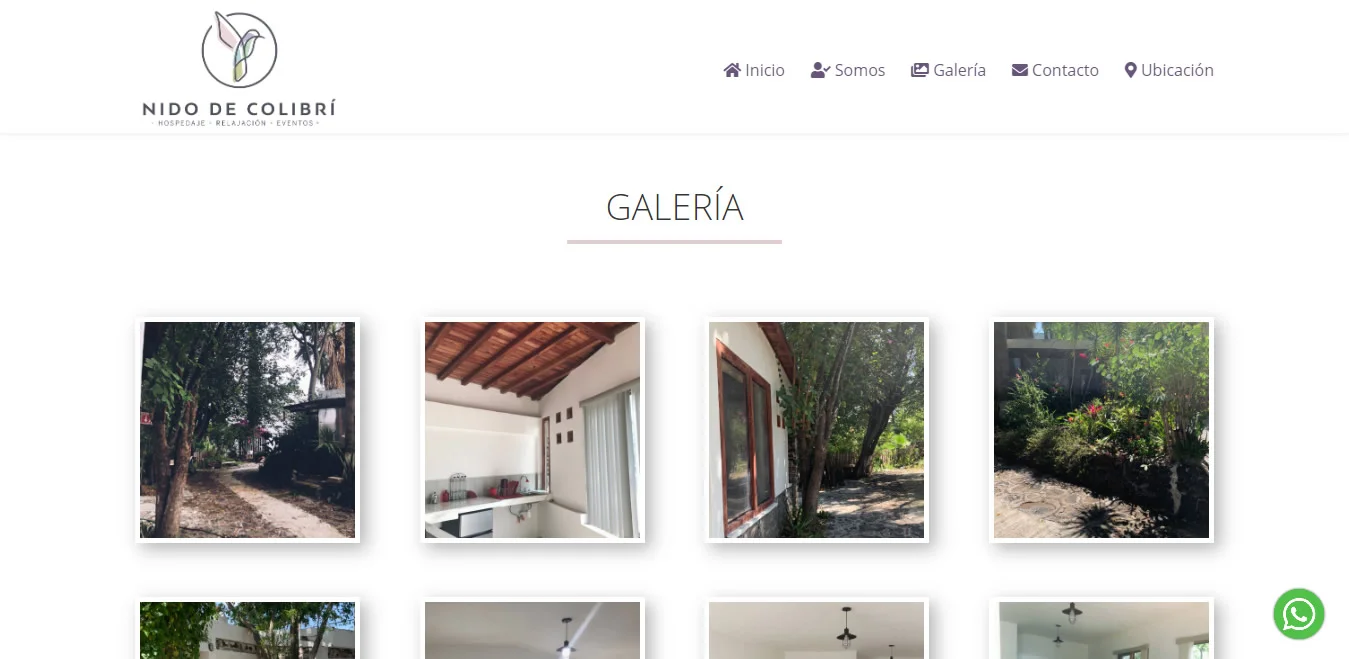The height and width of the screenshot is (659, 1349).
Task: Click the envelope icon beside Contacto
Action: point(1020,70)
